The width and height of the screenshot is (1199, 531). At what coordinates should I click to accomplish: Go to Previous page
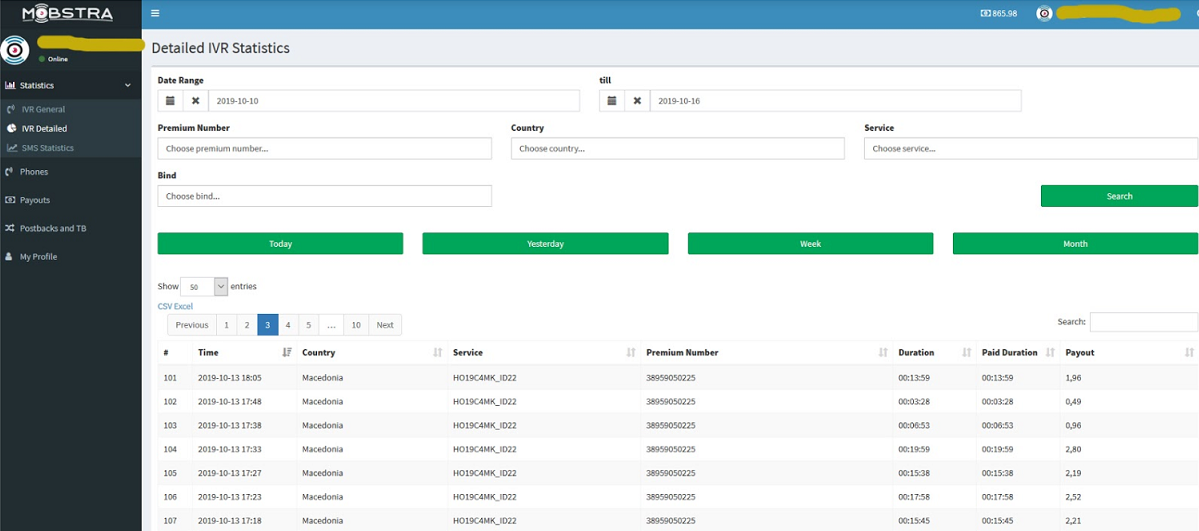192,325
